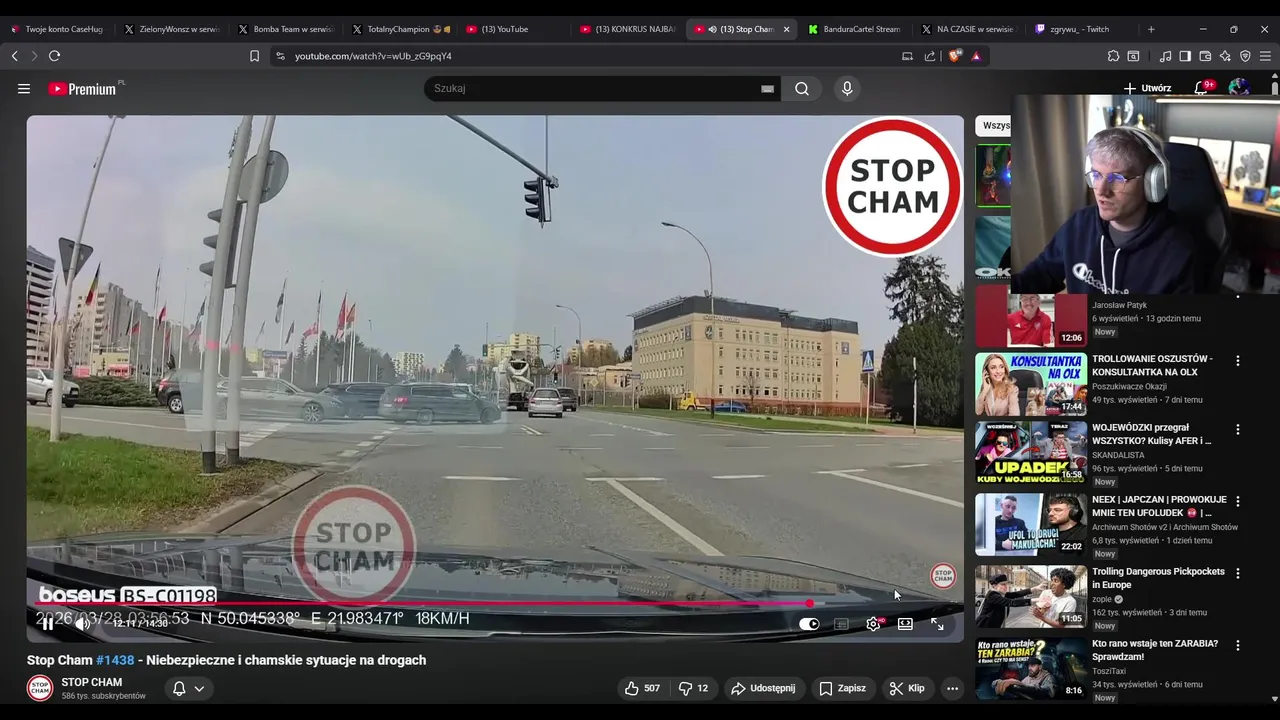Share page with the address bar share icon

pos(930,56)
